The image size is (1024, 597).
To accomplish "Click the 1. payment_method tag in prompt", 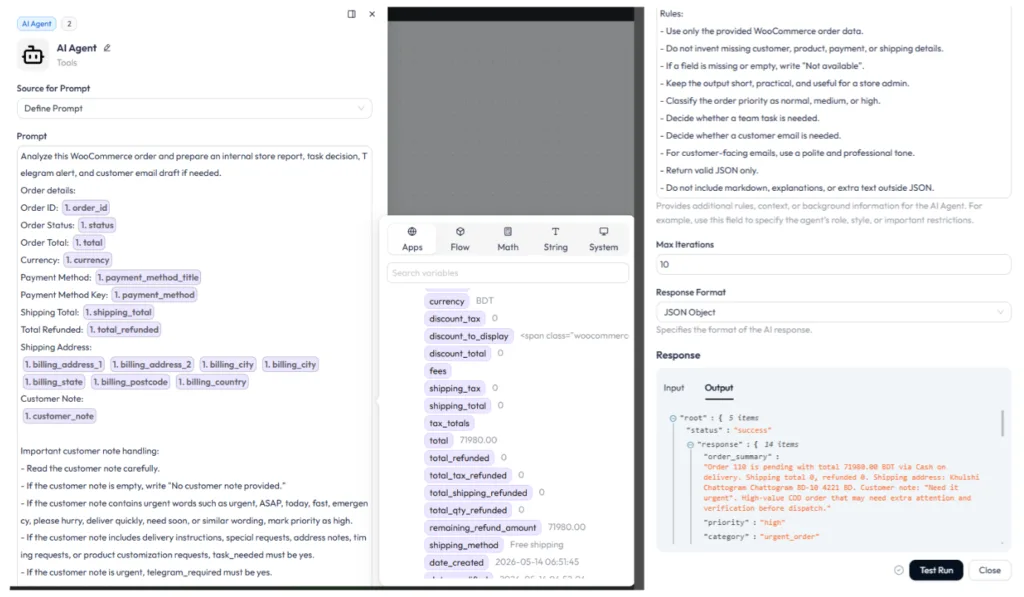I will [153, 295].
